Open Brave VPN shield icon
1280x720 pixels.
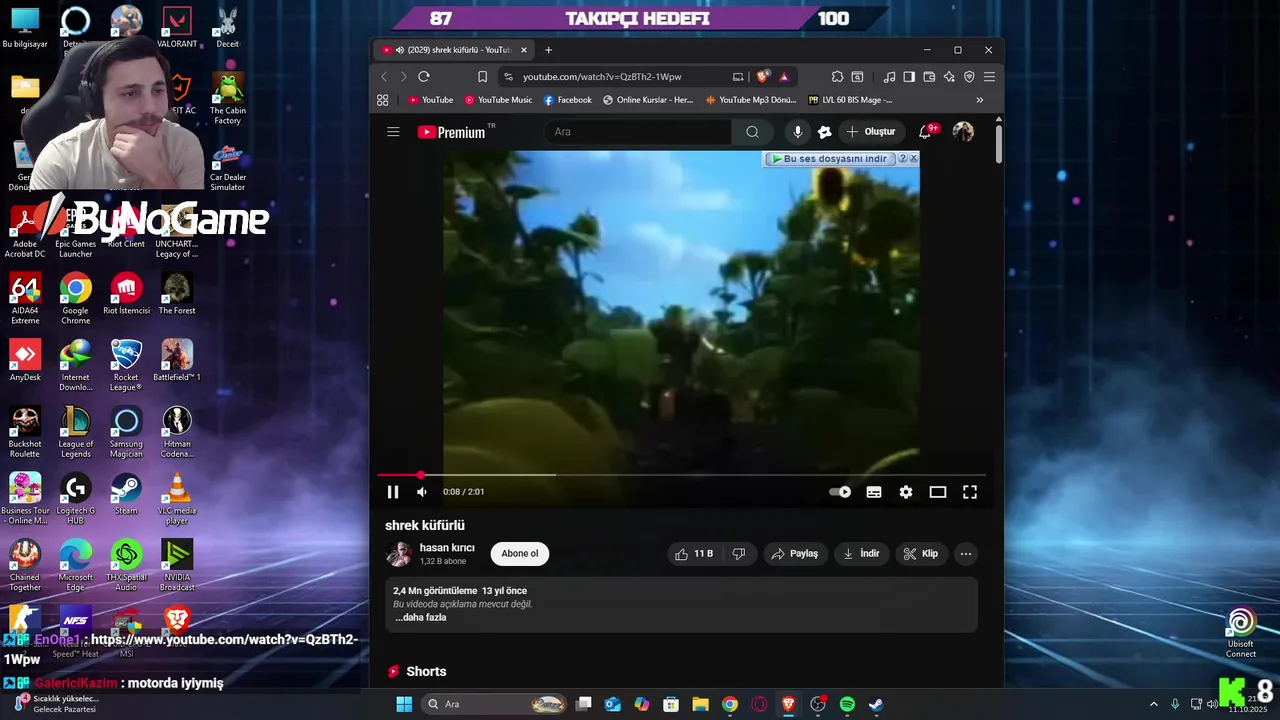point(969,77)
